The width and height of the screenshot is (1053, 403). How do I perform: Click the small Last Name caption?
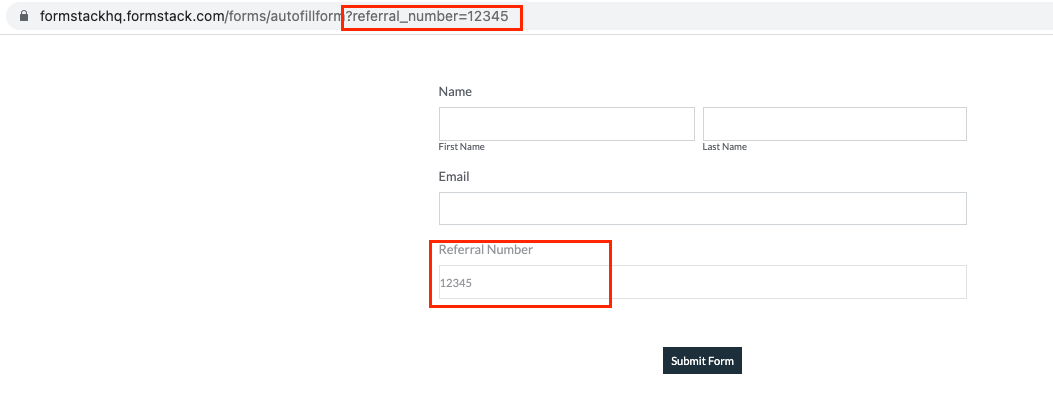pos(724,147)
